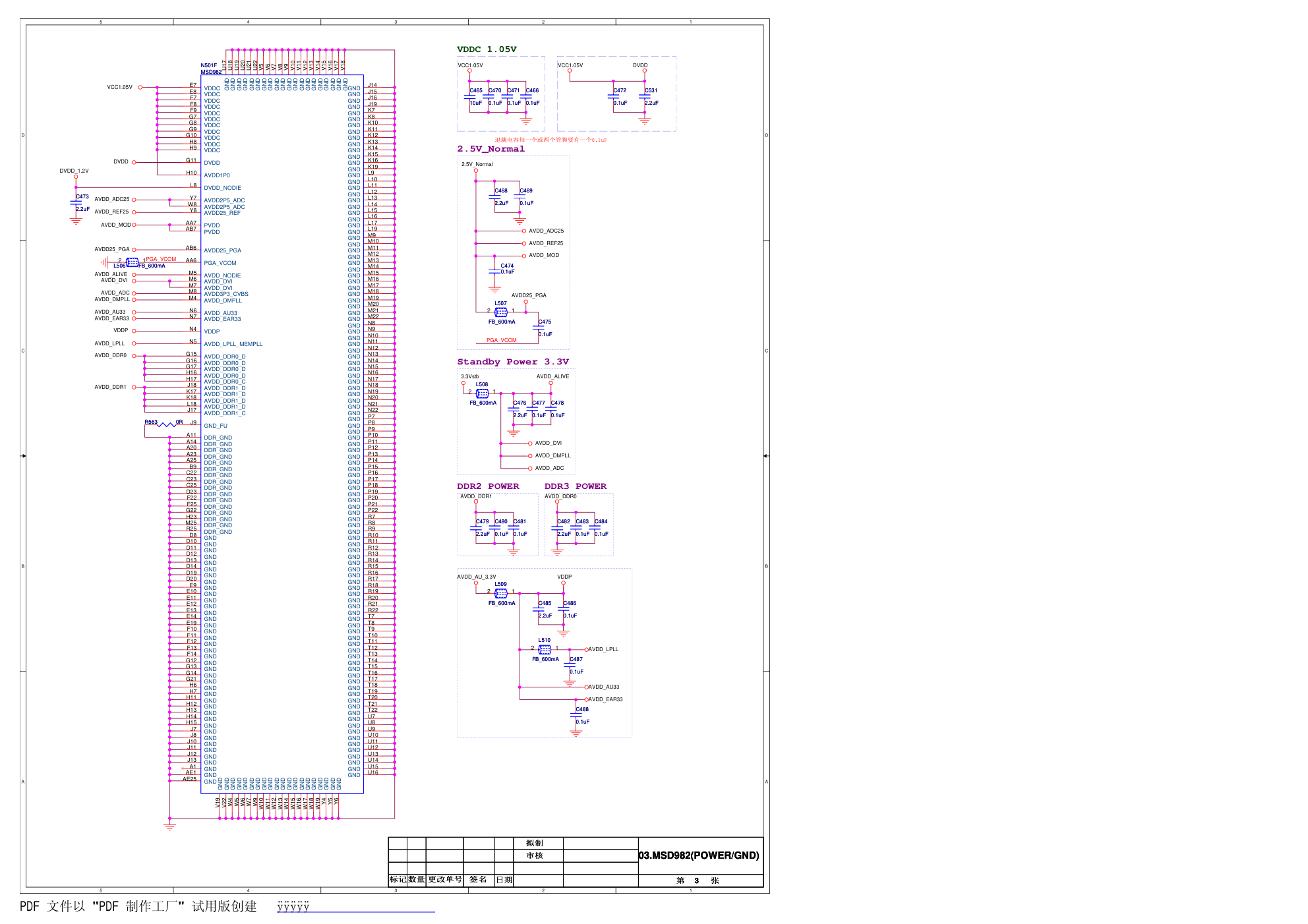Select capacitor C480 in DDR2 POWER
The width and height of the screenshot is (1308, 924).
[495, 528]
